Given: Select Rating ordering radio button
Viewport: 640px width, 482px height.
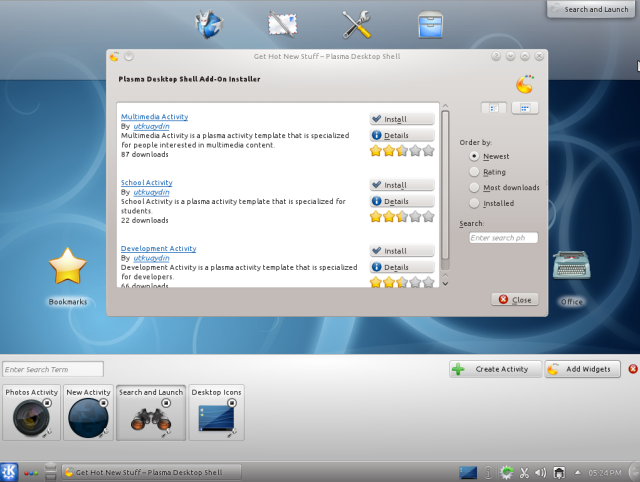Looking at the screenshot, I should click(474, 172).
